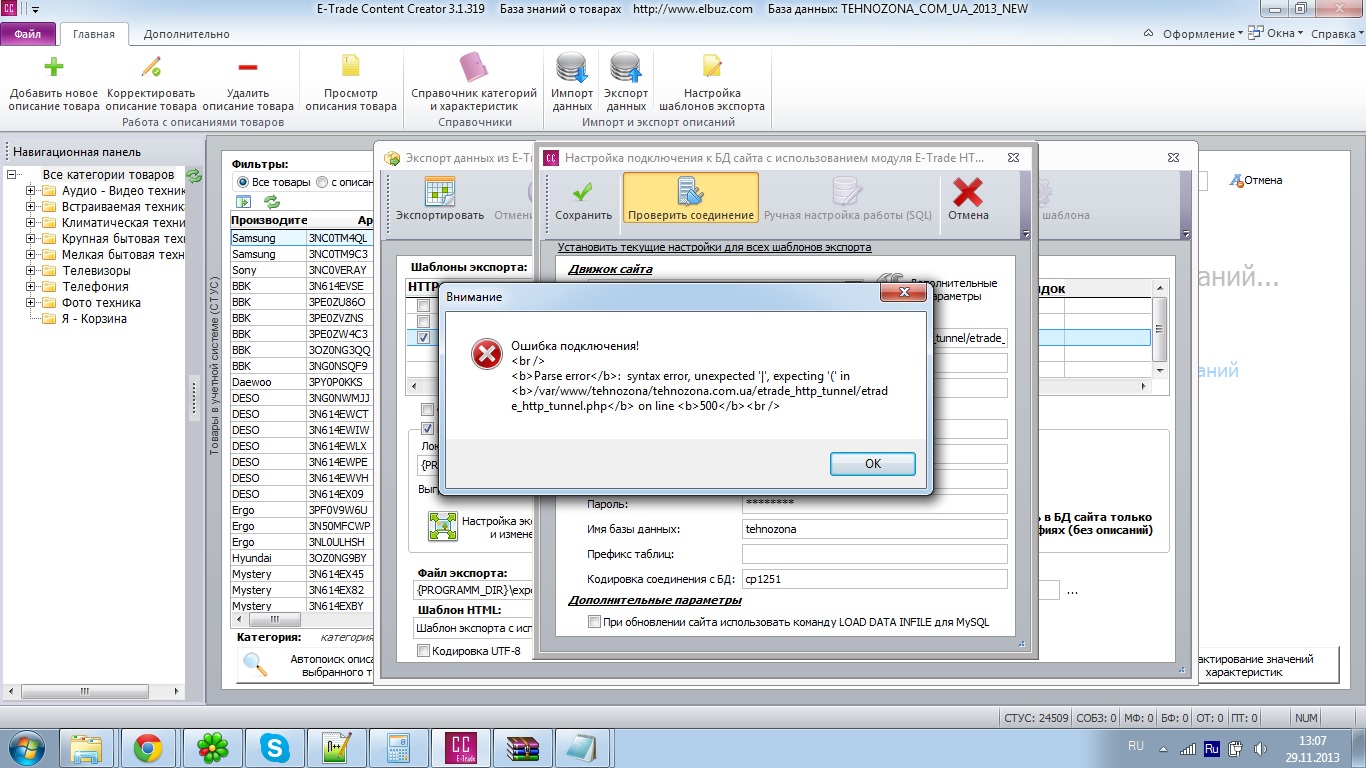Tick the second checkbox in export templates list
Image resolution: width=1366 pixels, height=768 pixels.
pos(424,321)
